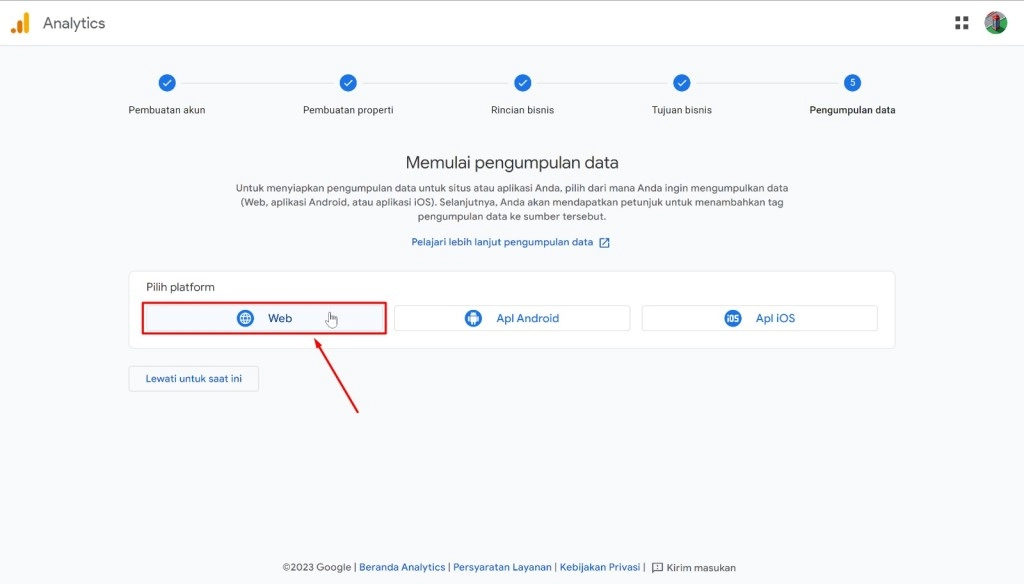Open the Persyaratan Layanan footer link
This screenshot has width=1024, height=584.
pos(502,568)
